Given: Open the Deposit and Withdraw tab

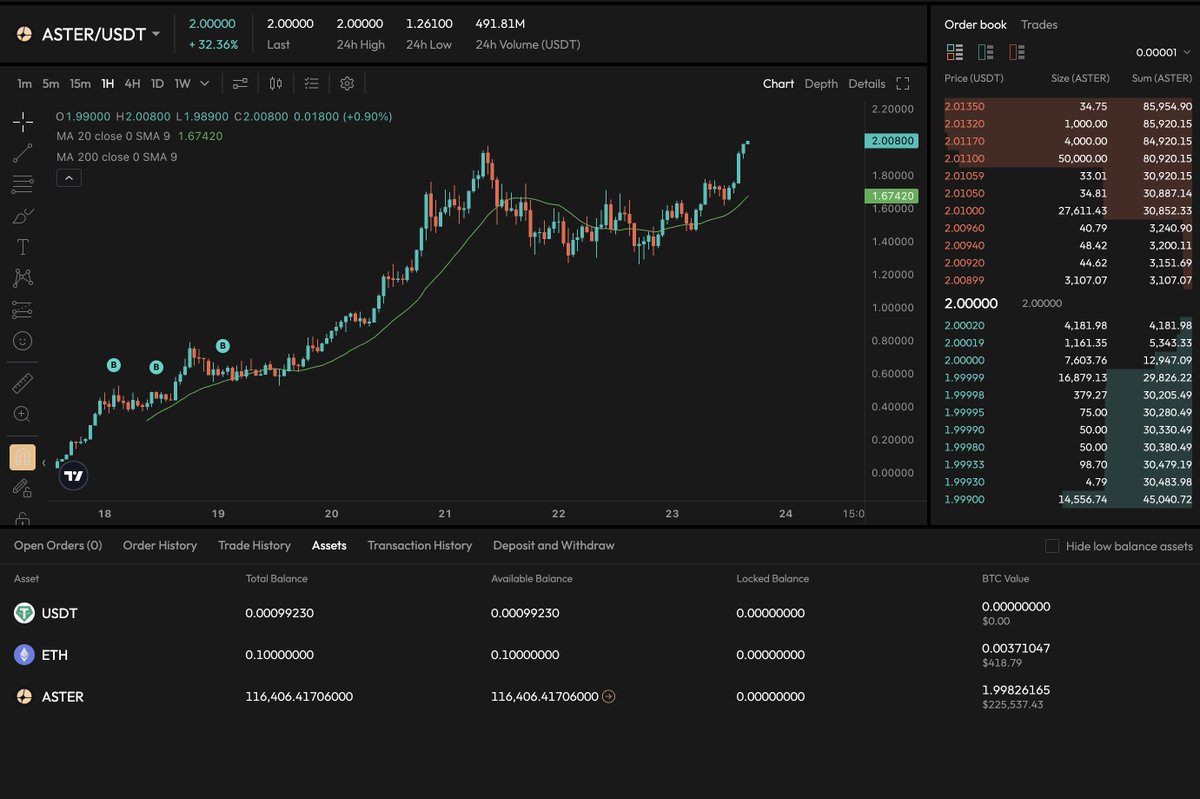Looking at the screenshot, I should click(554, 546).
